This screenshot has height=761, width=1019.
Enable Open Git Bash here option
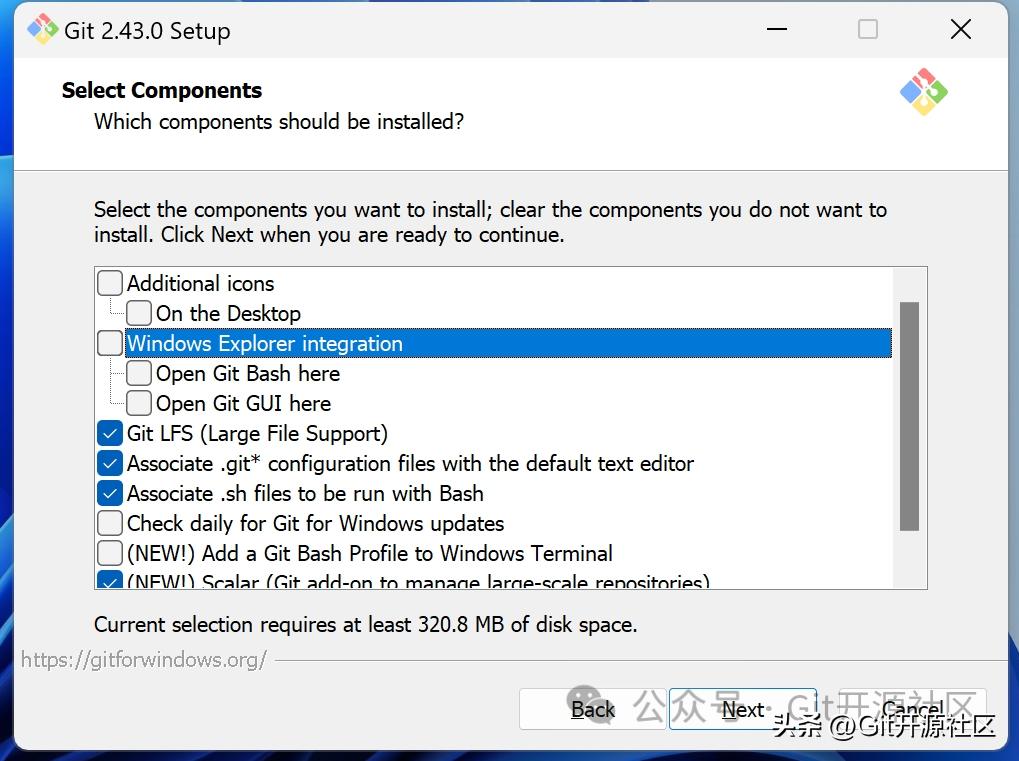point(139,373)
